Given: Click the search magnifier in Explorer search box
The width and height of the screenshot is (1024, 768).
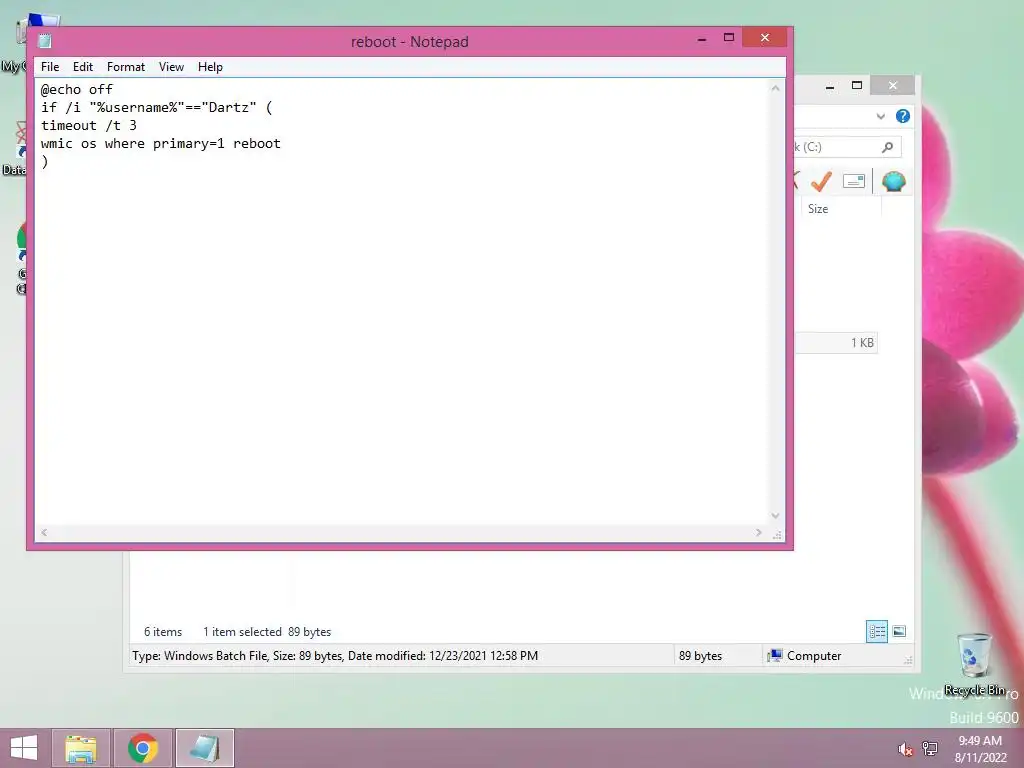Looking at the screenshot, I should coord(888,147).
